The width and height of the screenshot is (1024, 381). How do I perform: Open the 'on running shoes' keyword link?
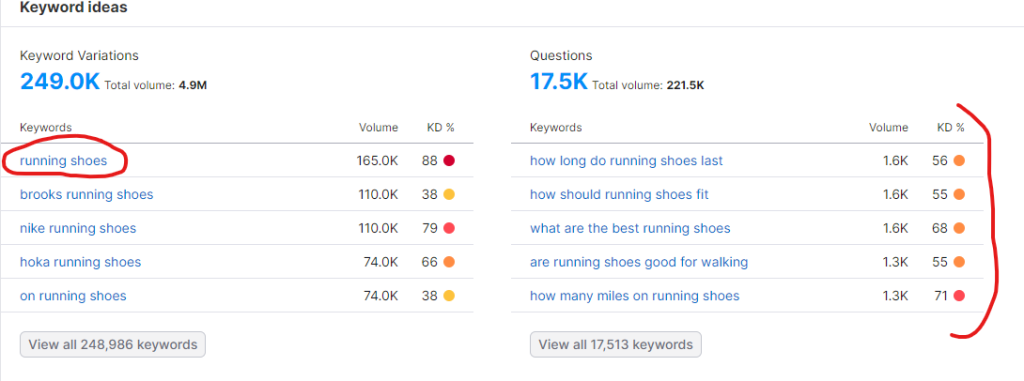[73, 296]
